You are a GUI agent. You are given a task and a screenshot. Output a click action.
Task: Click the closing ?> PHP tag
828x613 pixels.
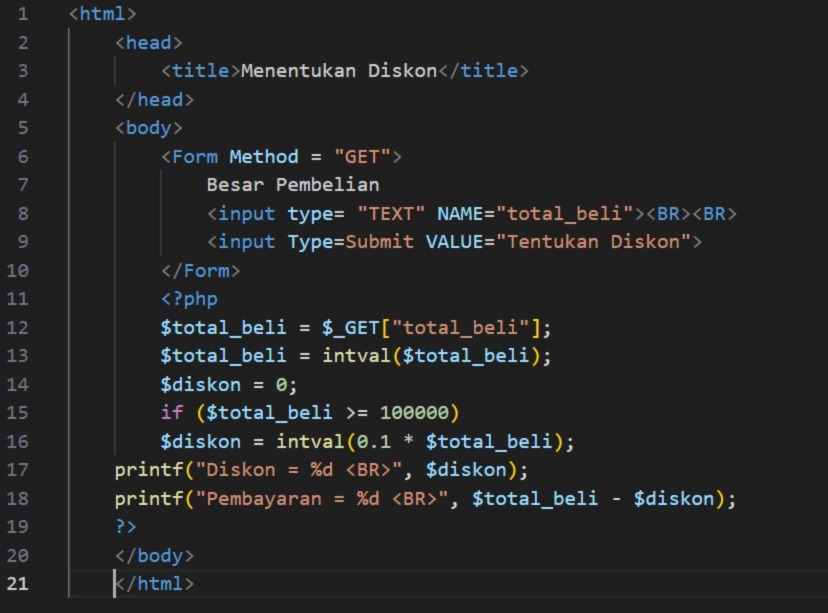(x=126, y=526)
